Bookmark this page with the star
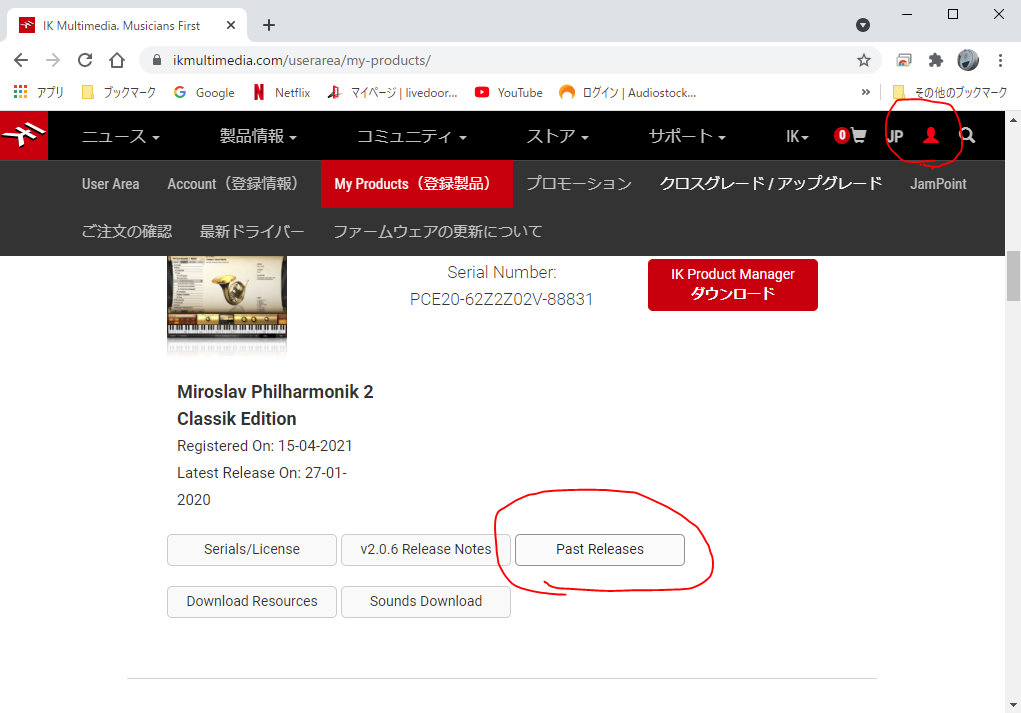Screen dimensions: 1021x713 [x=863, y=61]
